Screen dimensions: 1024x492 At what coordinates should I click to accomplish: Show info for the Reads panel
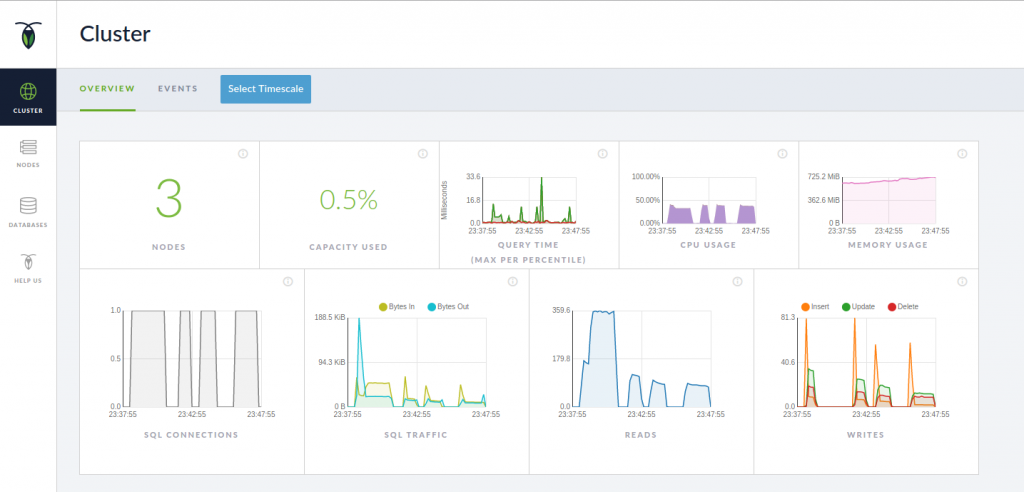(737, 282)
